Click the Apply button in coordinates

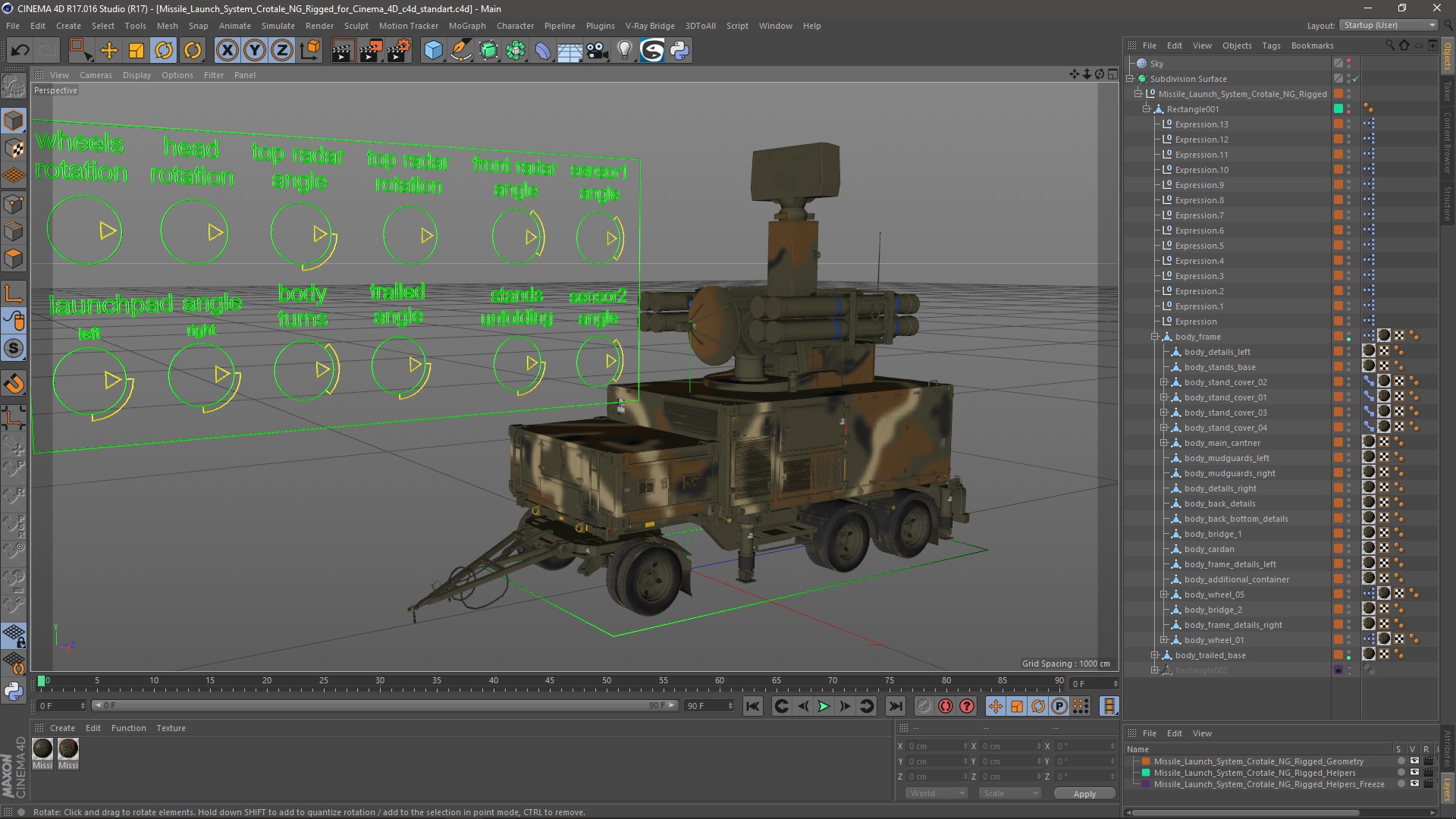tap(1084, 794)
